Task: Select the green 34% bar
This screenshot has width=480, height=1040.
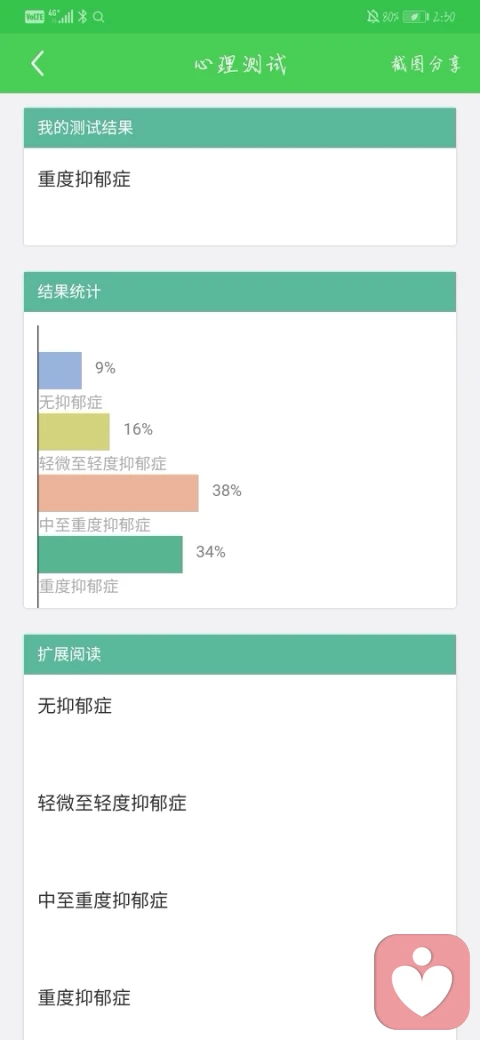Action: pyautogui.click(x=111, y=554)
